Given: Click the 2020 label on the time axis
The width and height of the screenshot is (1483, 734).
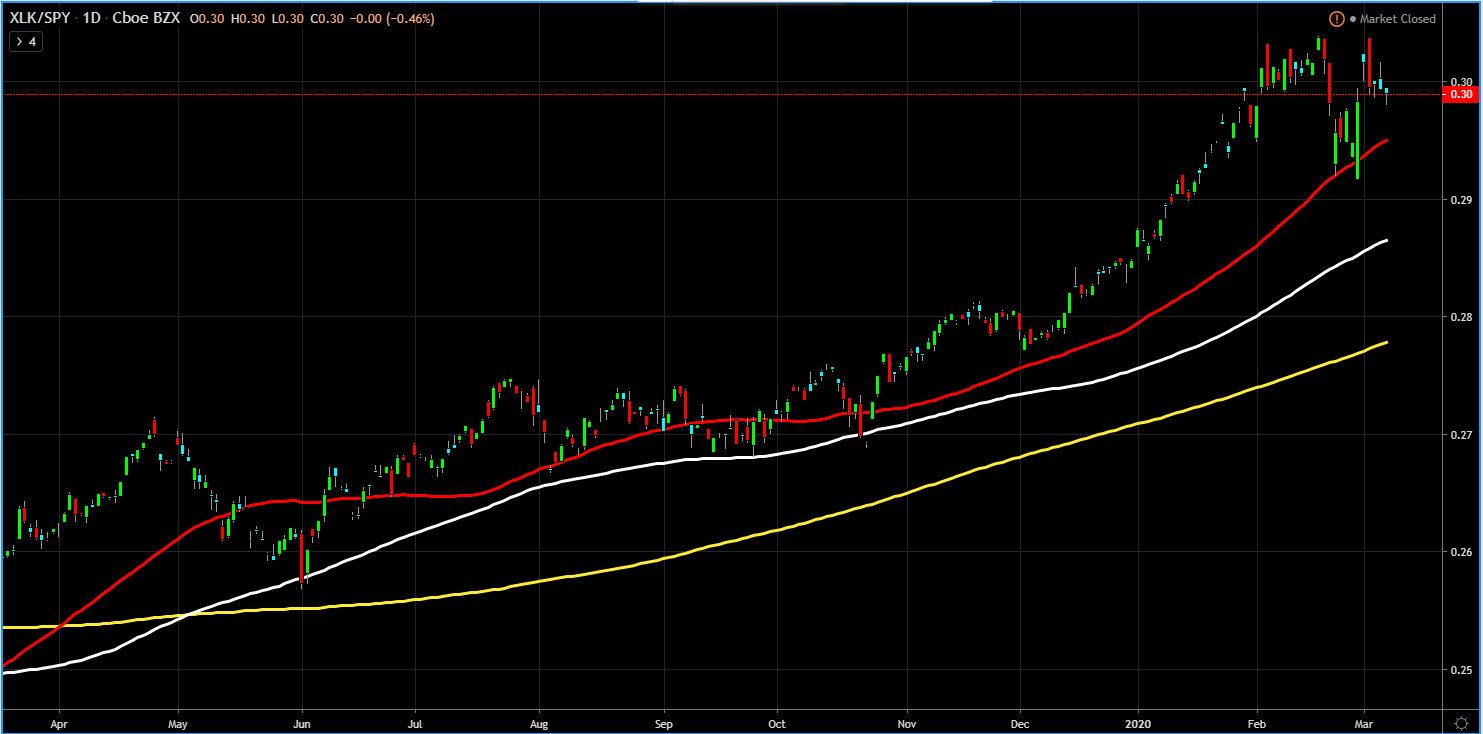Looking at the screenshot, I should click(x=1139, y=720).
